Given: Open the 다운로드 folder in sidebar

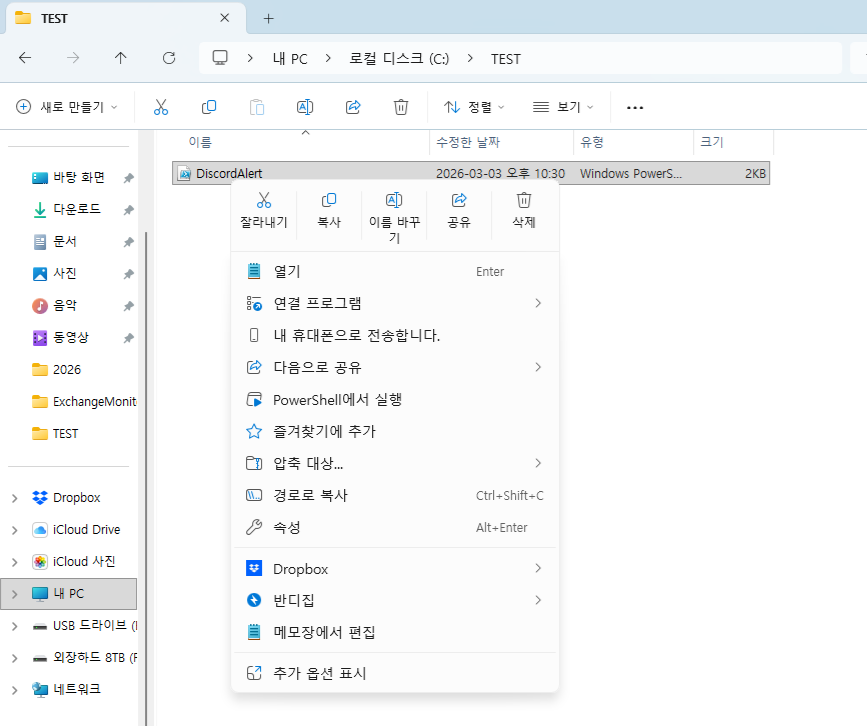Looking at the screenshot, I should [77, 210].
